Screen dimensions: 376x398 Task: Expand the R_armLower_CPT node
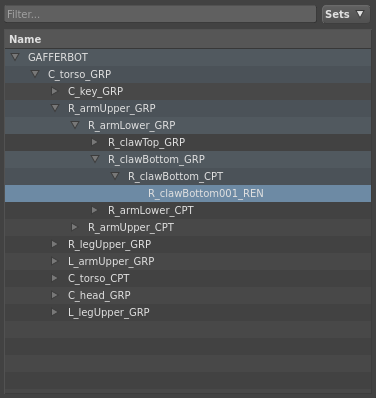[x=95, y=210]
